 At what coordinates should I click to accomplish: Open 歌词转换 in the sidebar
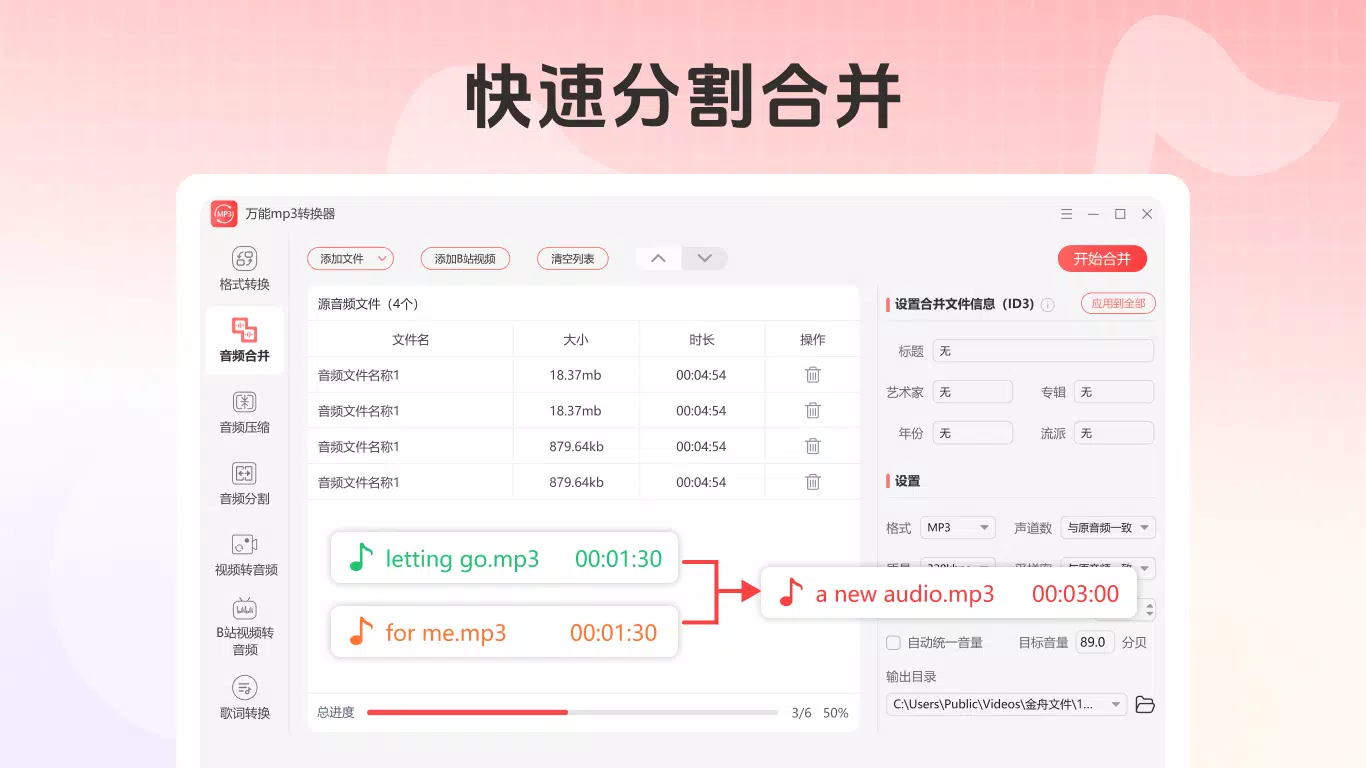click(x=245, y=698)
